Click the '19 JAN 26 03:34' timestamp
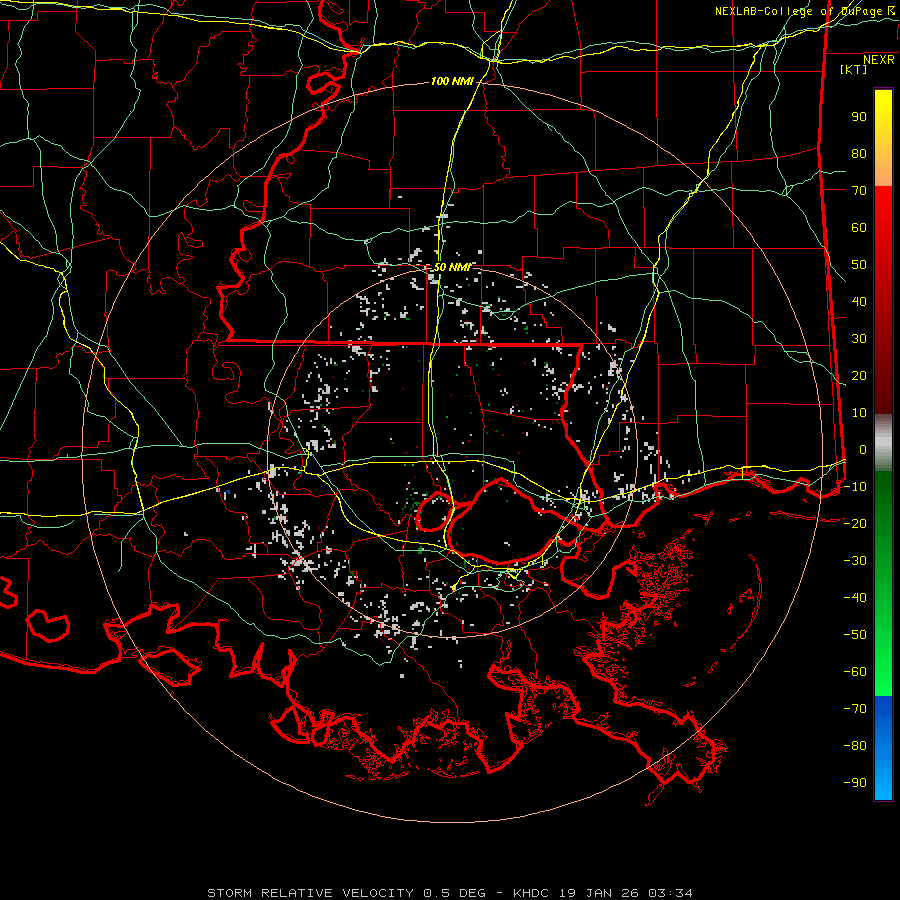This screenshot has width=900, height=900. pos(624,893)
